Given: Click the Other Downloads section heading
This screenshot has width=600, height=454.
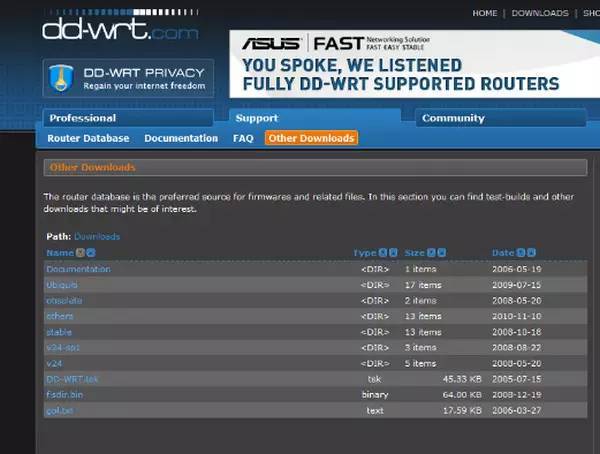Looking at the screenshot, I should click(x=93, y=167).
